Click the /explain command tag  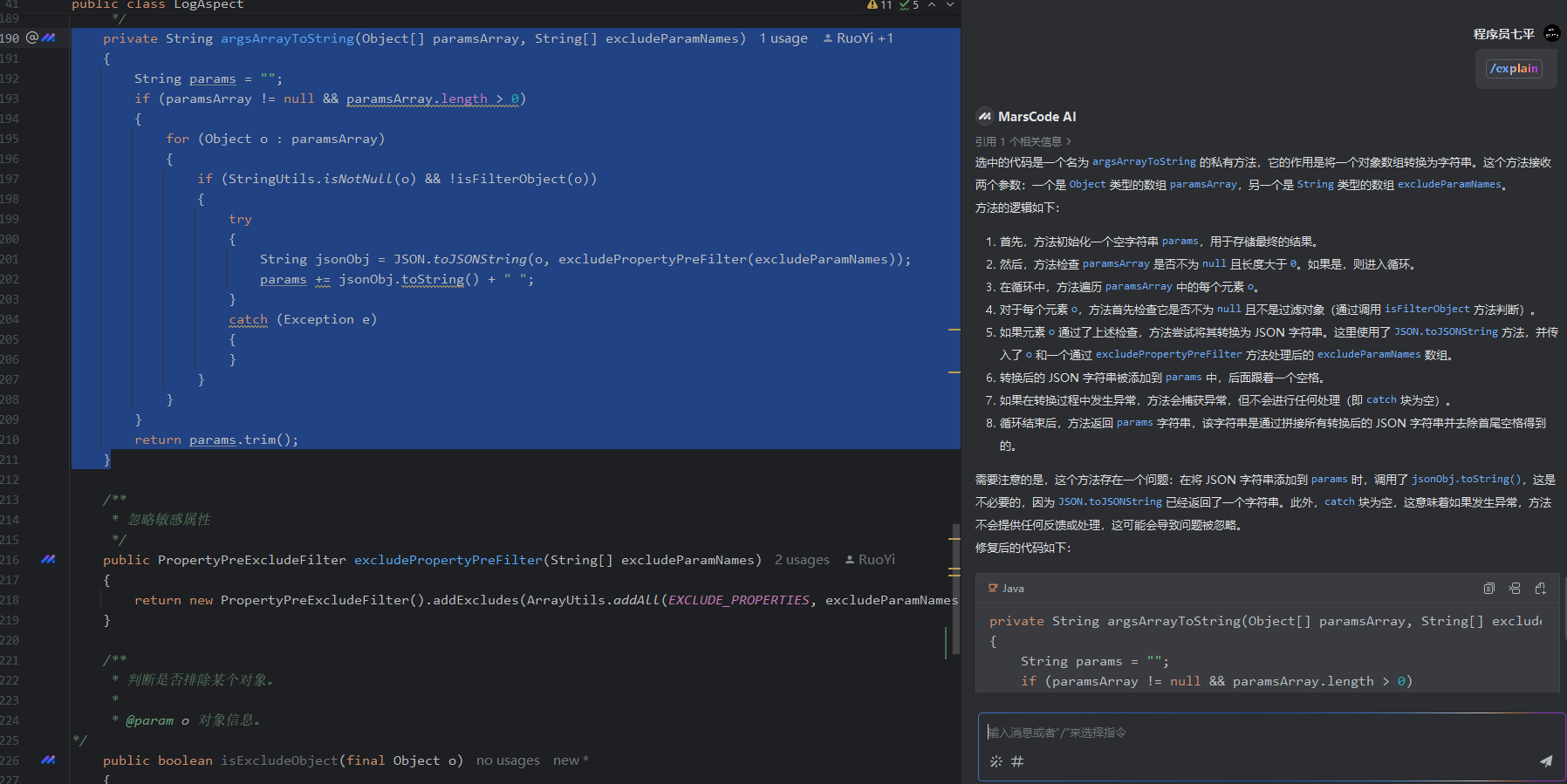coord(1514,69)
